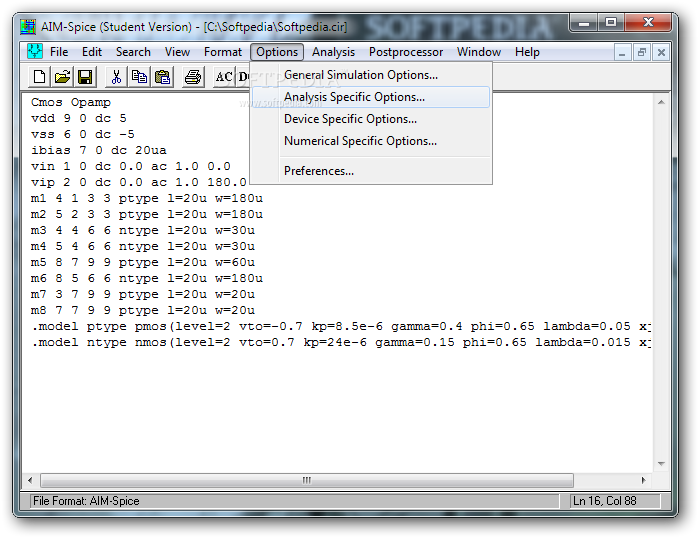Save the circuit with the floppy disk icon
The image size is (699, 538).
coord(85,77)
